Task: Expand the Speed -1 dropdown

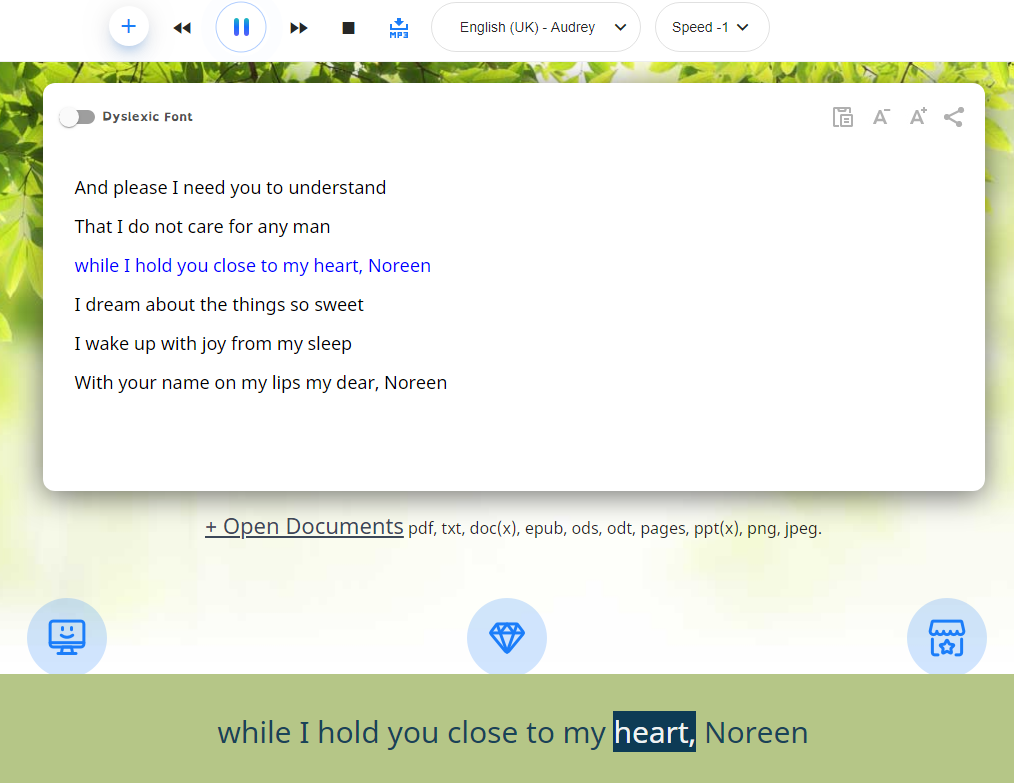Action: [x=711, y=27]
